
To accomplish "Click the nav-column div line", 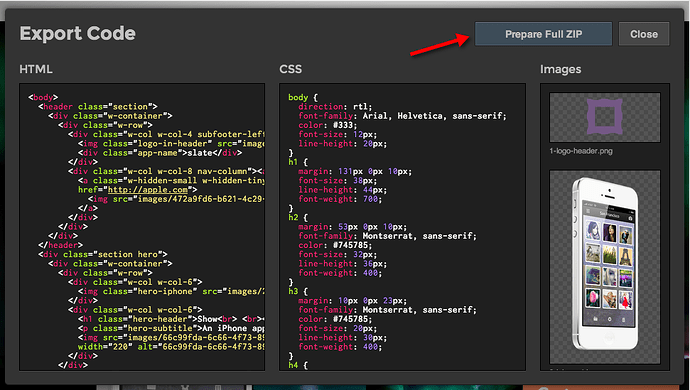I will 166,171.
